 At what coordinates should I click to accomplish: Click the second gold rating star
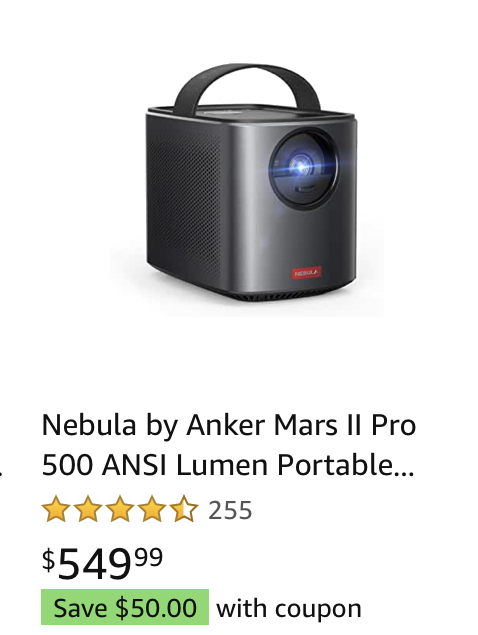click(x=88, y=509)
